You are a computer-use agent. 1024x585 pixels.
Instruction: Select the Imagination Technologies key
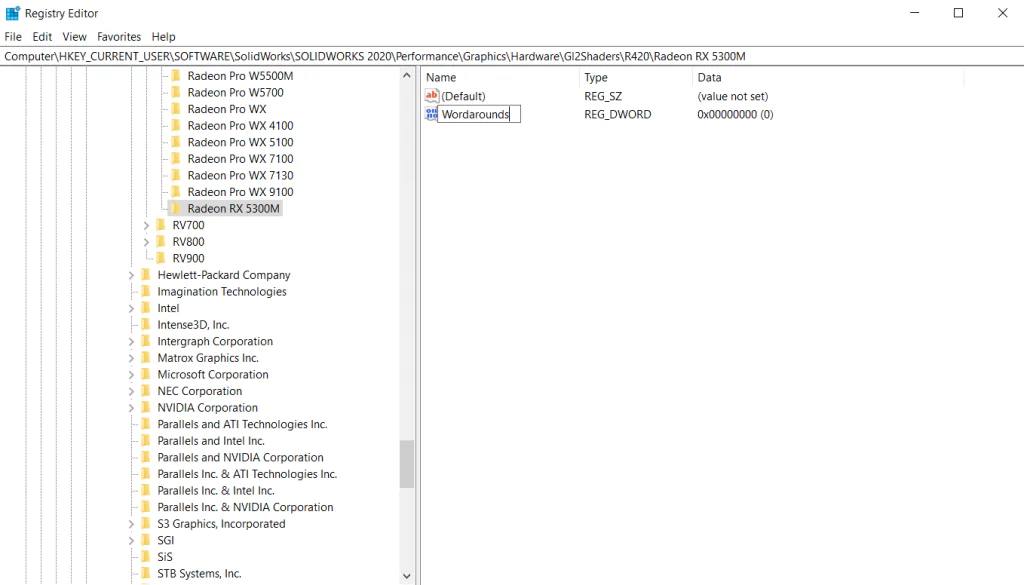coord(222,292)
